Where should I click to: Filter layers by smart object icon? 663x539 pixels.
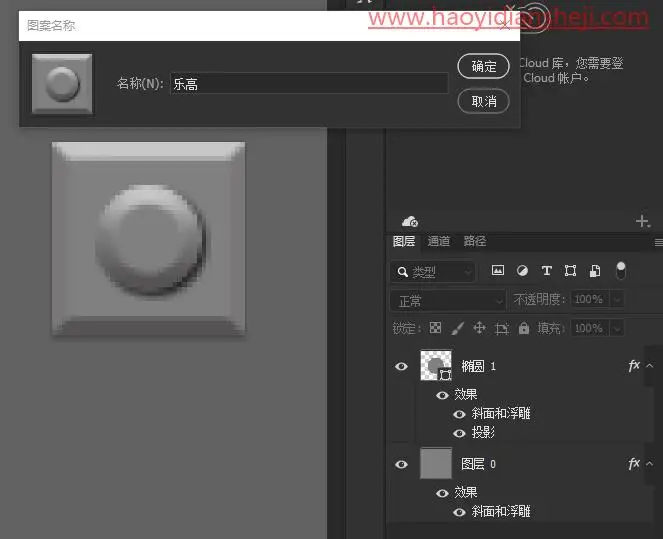pyautogui.click(x=595, y=271)
